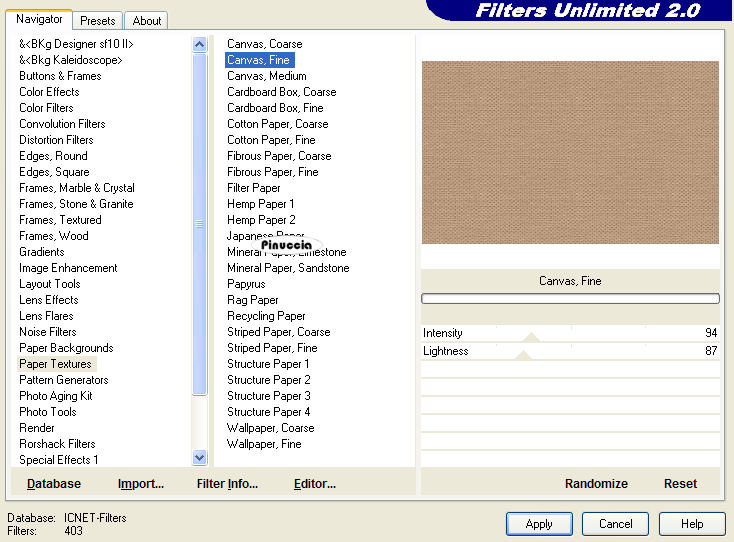Click the Reset button
734x542 pixels.
680,483
